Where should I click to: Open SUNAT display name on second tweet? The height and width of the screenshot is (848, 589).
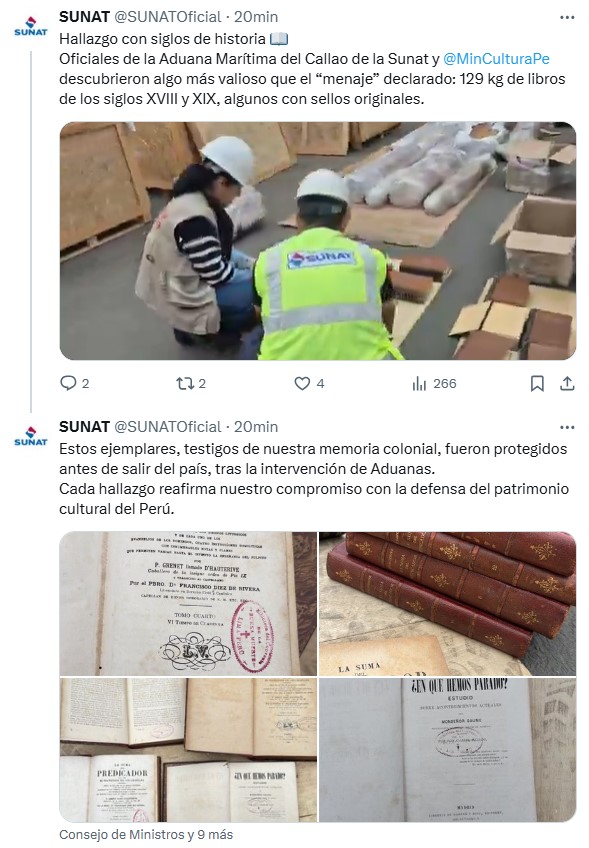pyautogui.click(x=84, y=427)
